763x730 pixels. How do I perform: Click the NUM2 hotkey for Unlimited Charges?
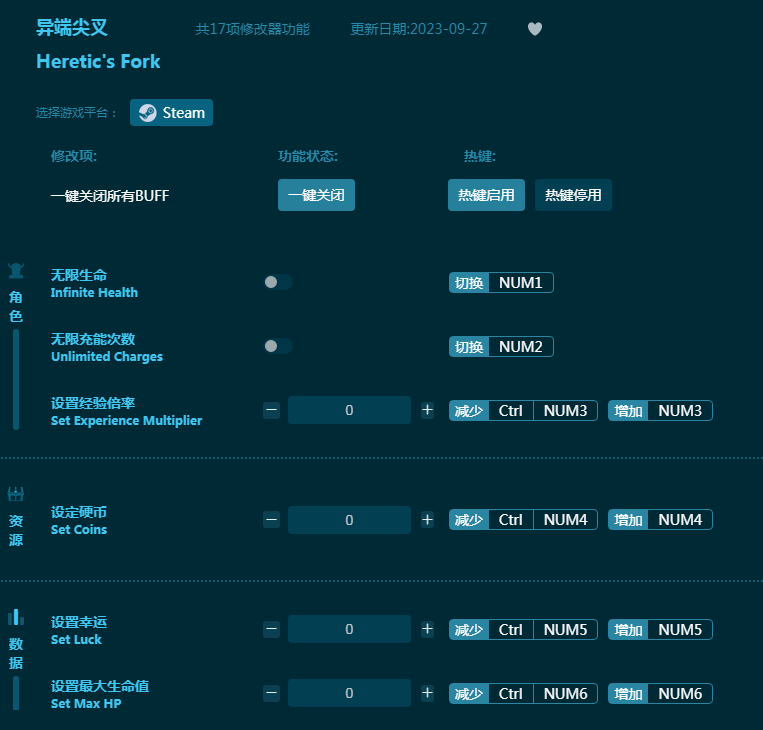pyautogui.click(x=520, y=347)
